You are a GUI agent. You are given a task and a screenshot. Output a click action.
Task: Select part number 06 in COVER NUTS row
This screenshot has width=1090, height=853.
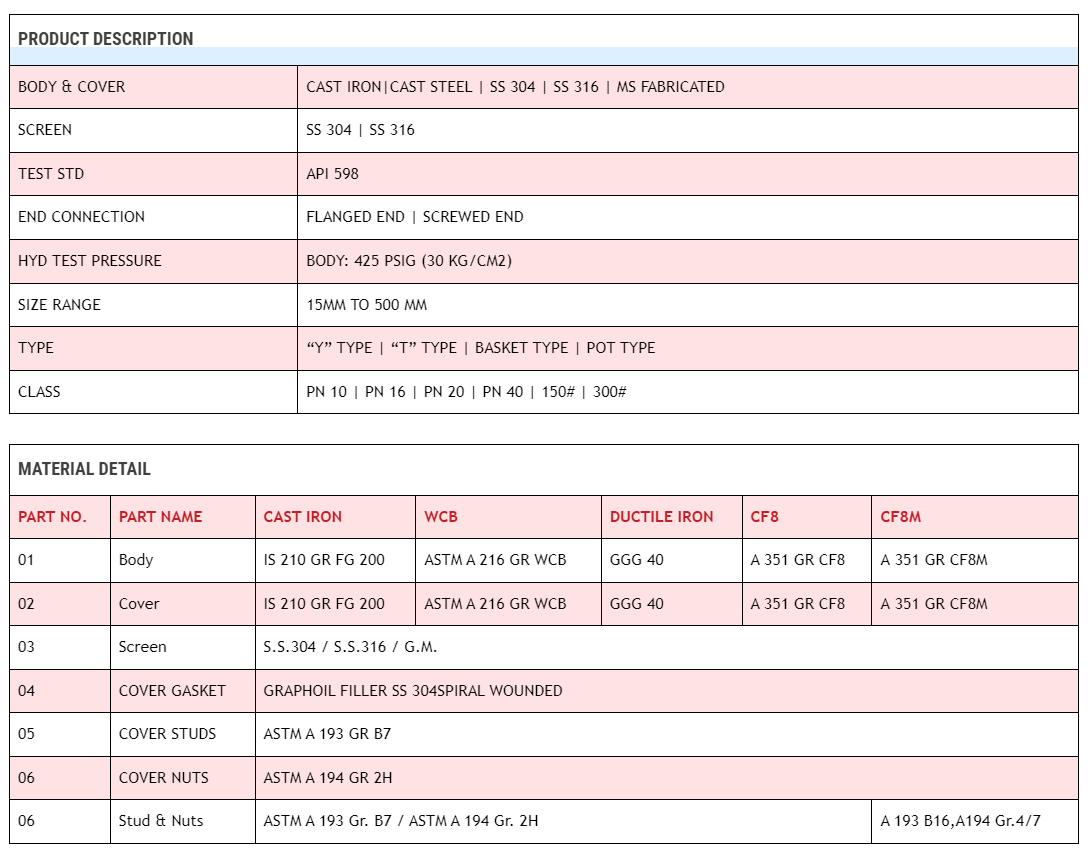click(60, 778)
